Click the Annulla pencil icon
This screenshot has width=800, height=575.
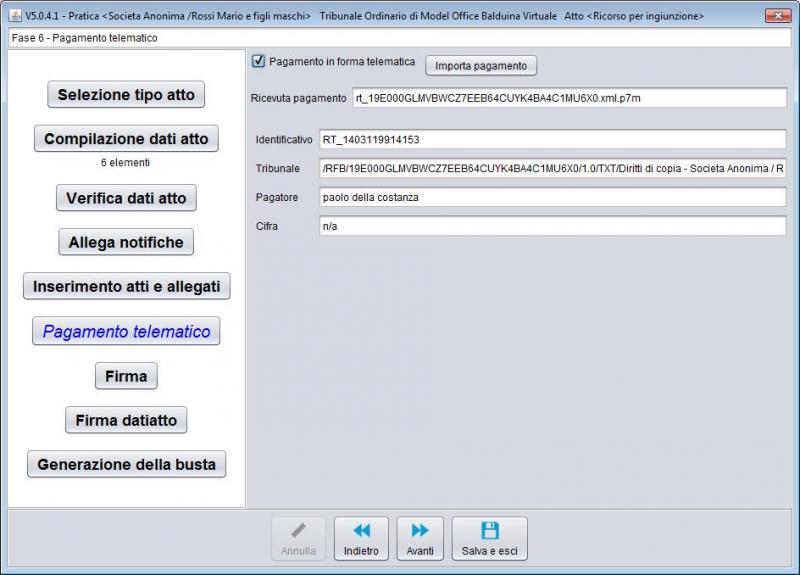click(x=298, y=531)
